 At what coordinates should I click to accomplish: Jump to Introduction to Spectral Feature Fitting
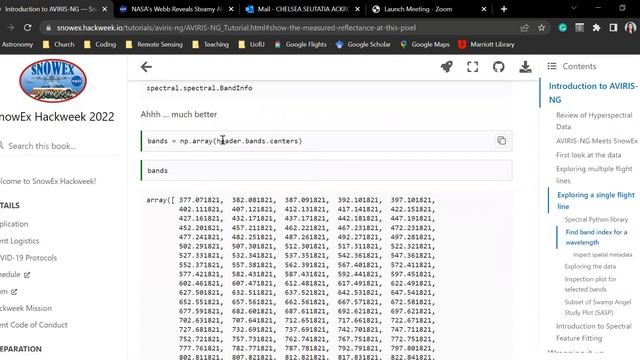click(593, 332)
